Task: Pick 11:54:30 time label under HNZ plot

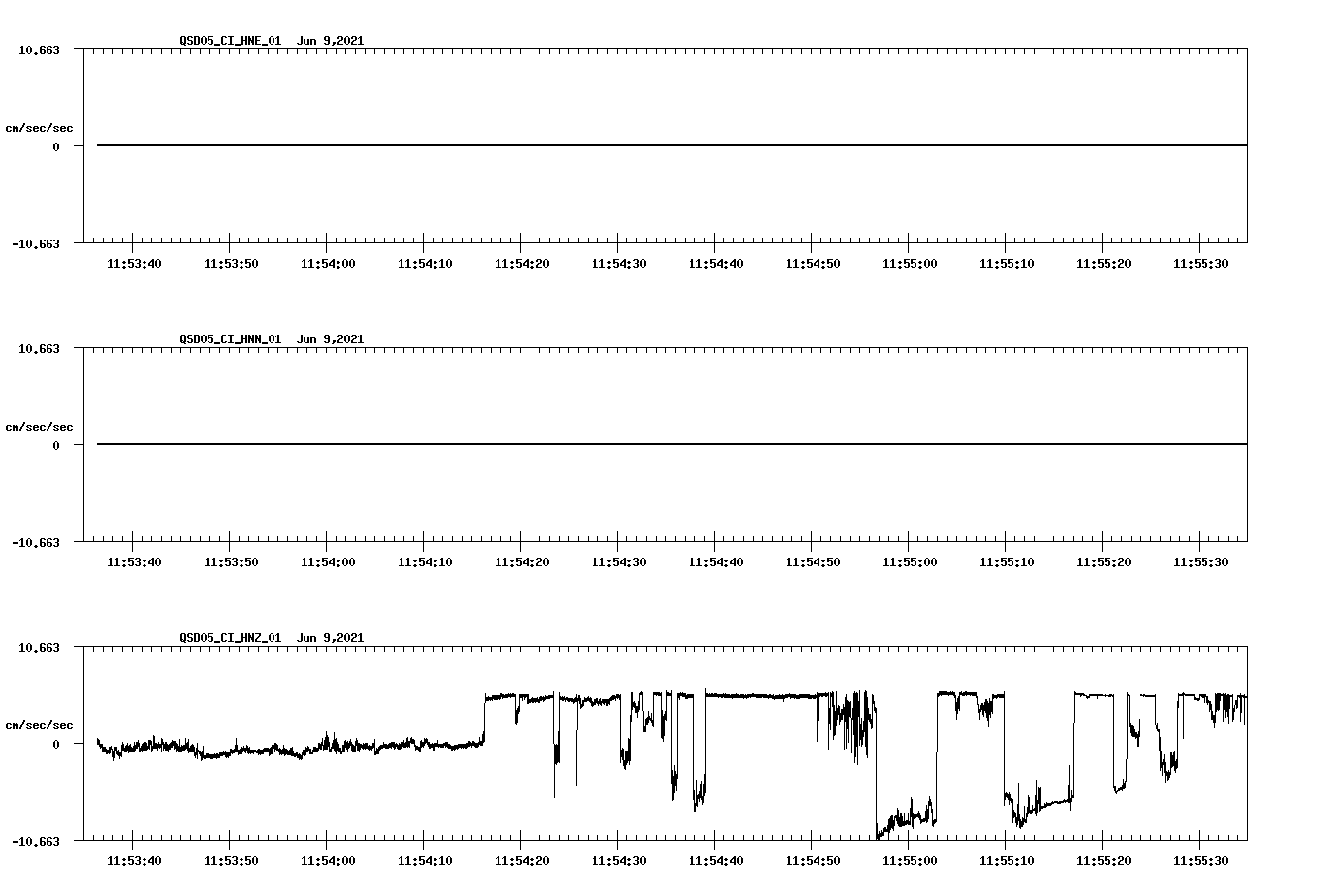Action: coord(619,860)
